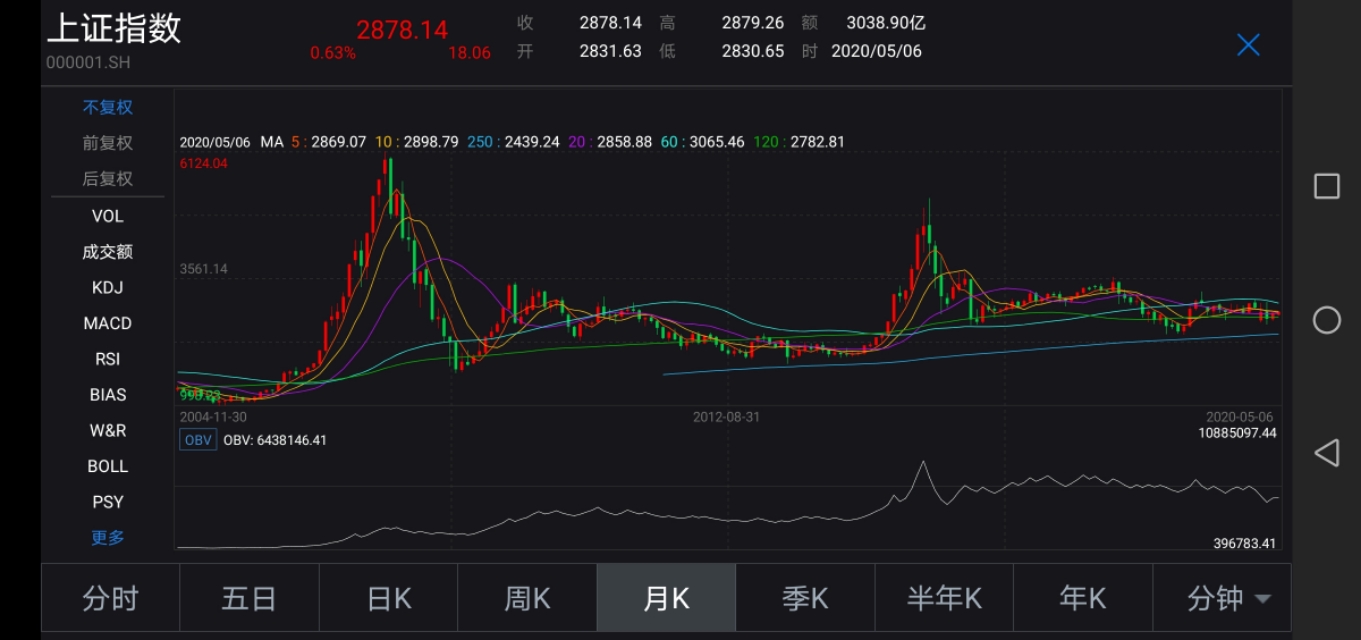This screenshot has width=1361, height=640.
Task: Expand 更多 for more indicators
Action: tap(107, 537)
